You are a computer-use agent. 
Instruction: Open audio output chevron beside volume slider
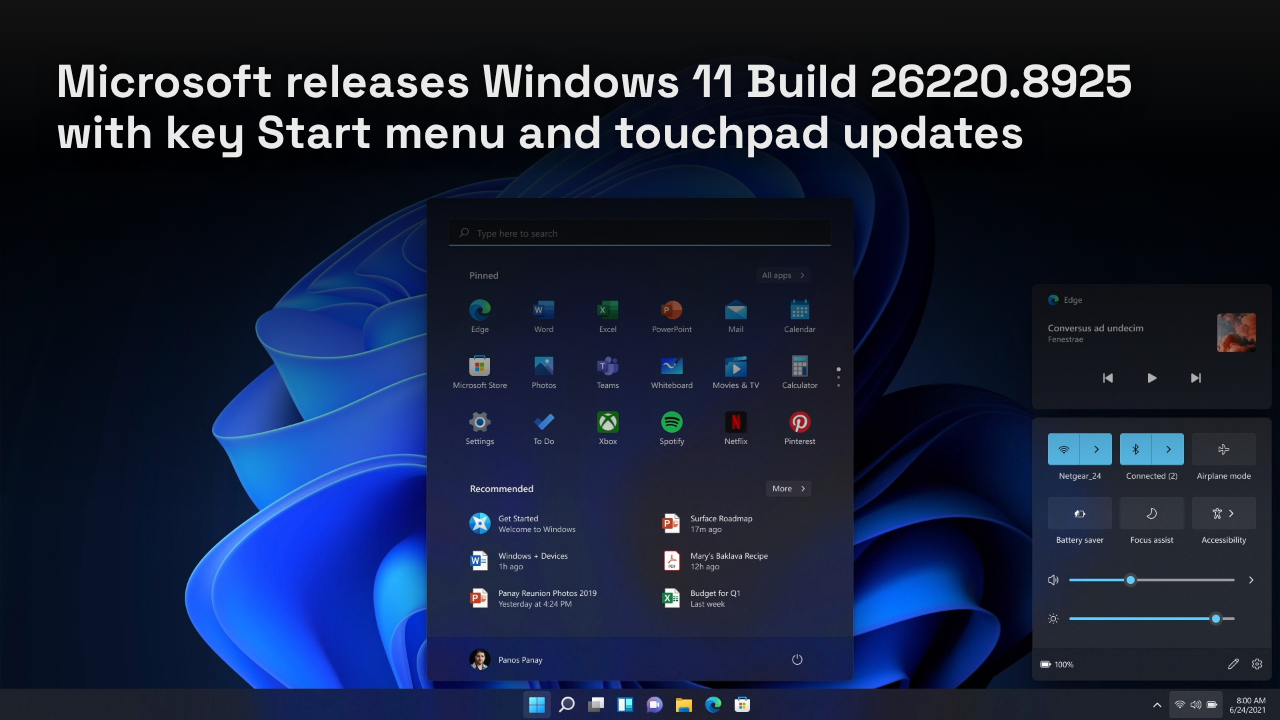[1250, 580]
